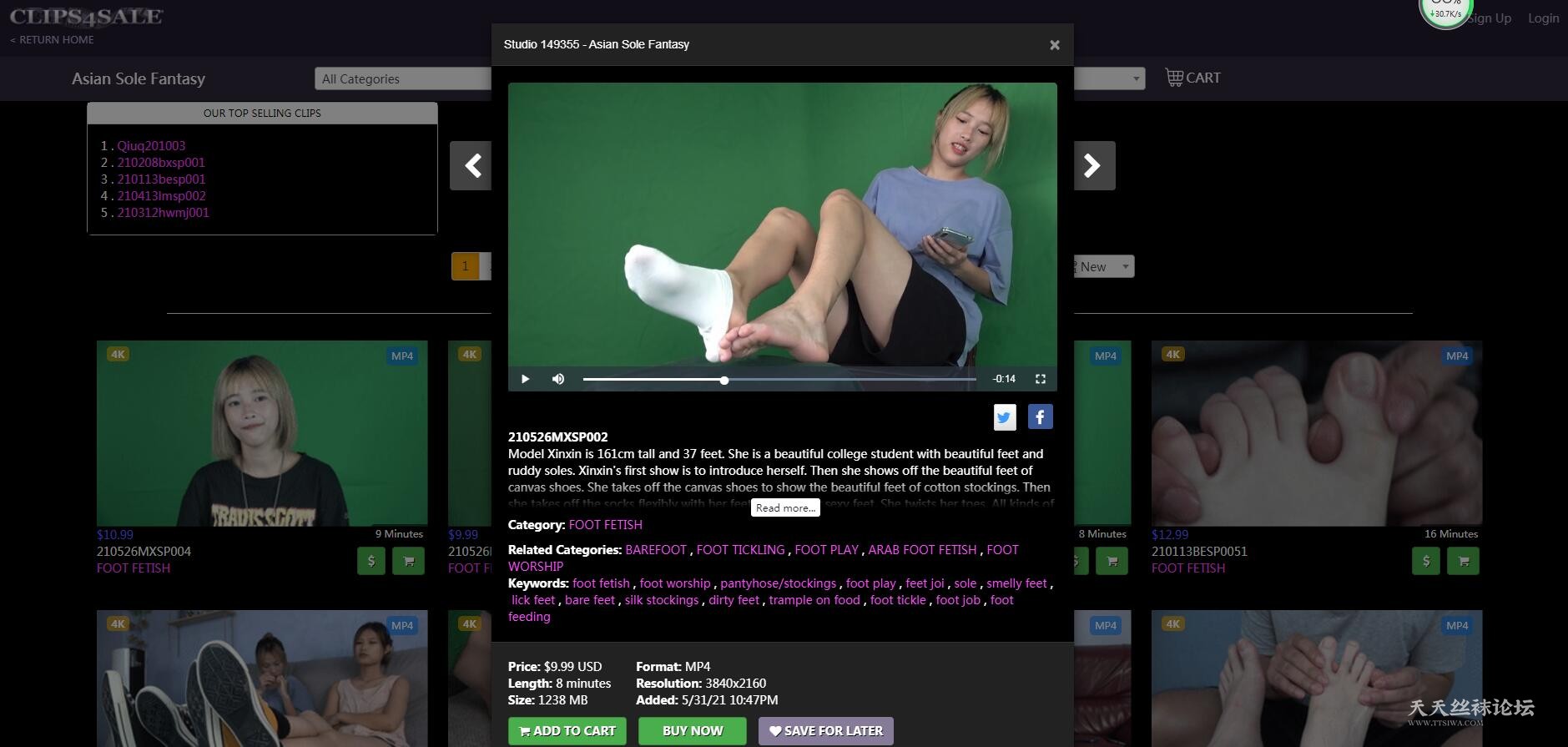Go to previous clip with left arrow

click(471, 166)
